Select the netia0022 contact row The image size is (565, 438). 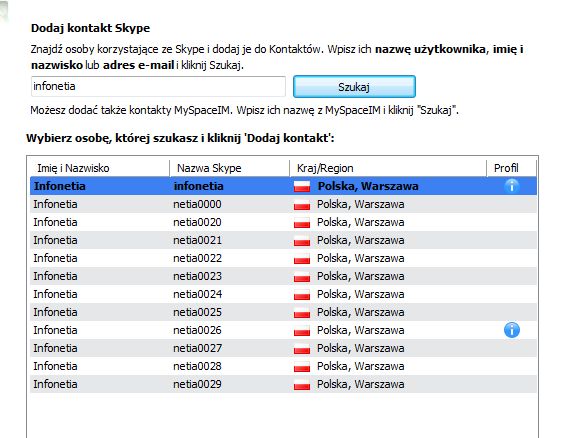click(x=283, y=258)
